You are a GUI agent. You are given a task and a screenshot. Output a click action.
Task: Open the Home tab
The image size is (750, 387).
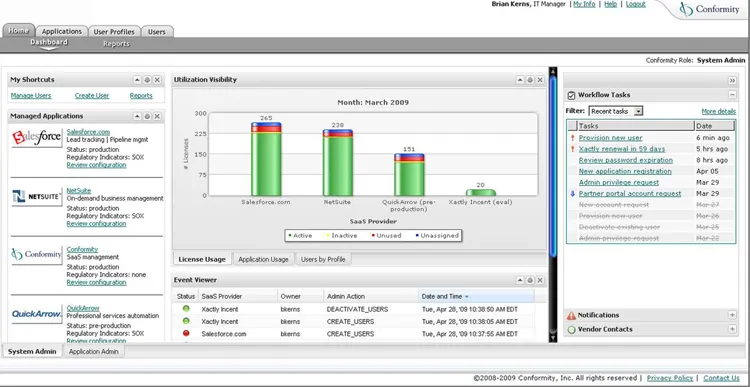coord(19,31)
